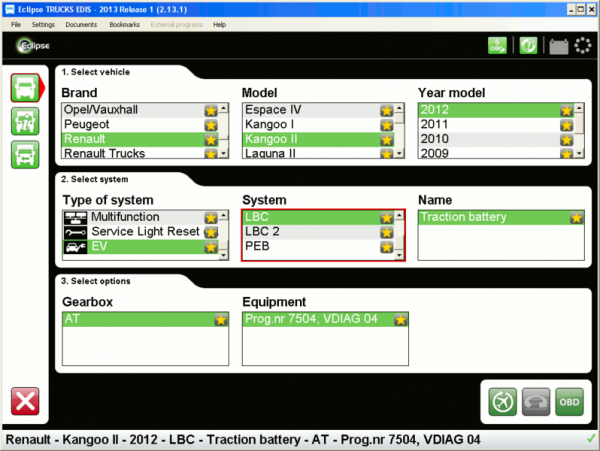Select Opel/Vauxhall in Brand list
Viewport: 600px width, 451px height.
[x=140, y=110]
